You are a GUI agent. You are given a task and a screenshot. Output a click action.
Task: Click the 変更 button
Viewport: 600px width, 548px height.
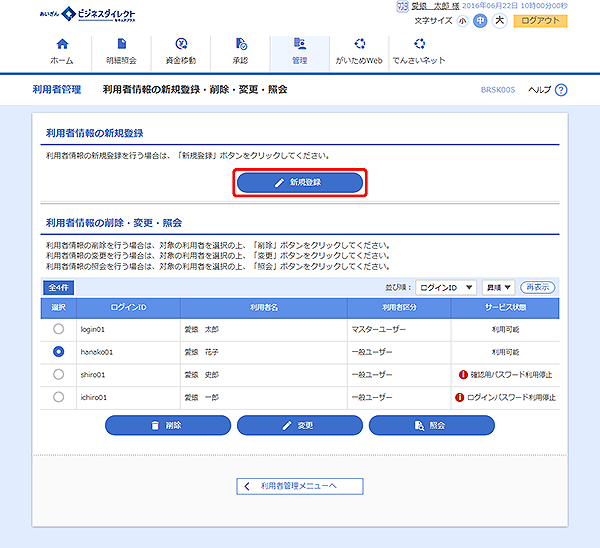coord(300,425)
